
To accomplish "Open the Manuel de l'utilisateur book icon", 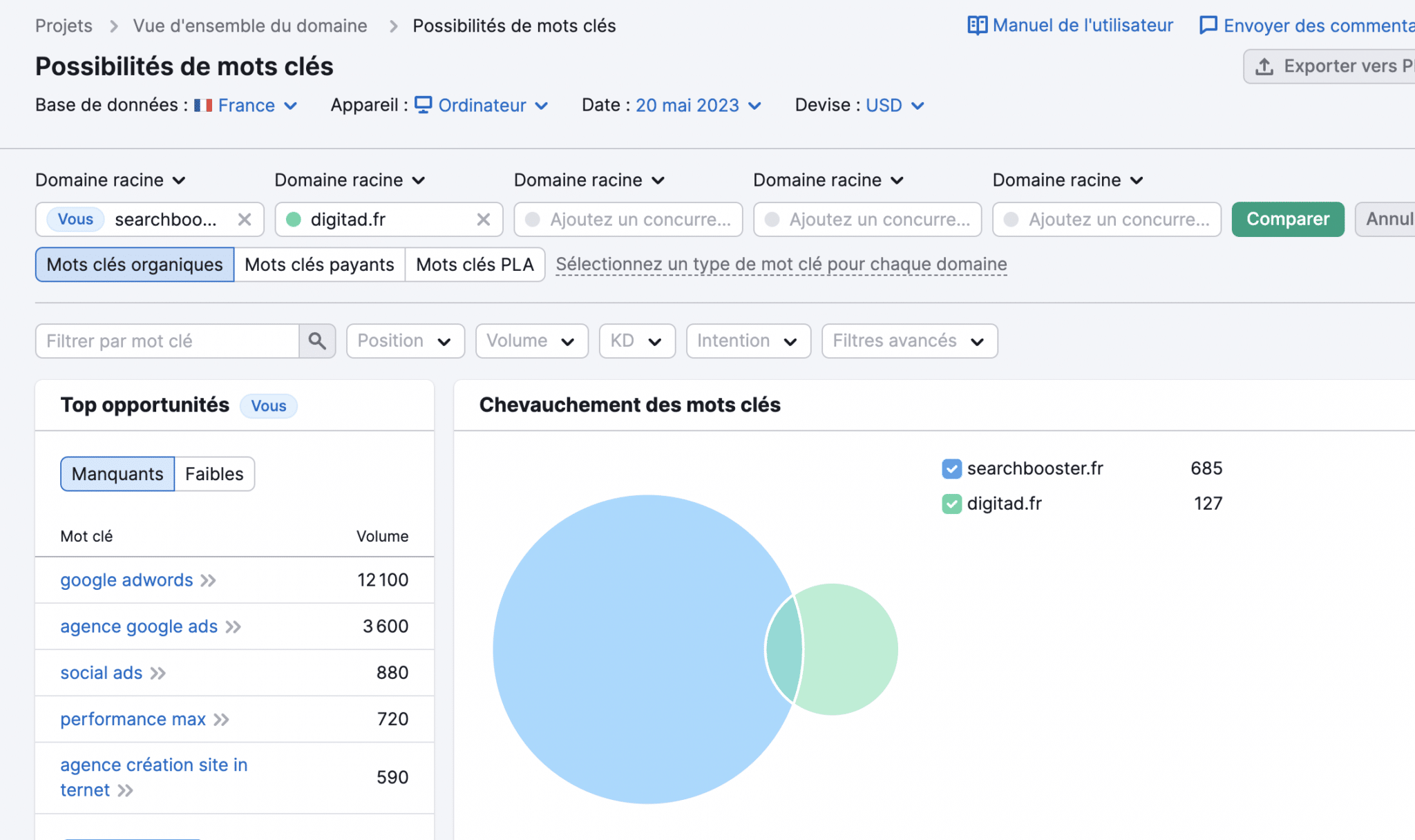I will 977,26.
